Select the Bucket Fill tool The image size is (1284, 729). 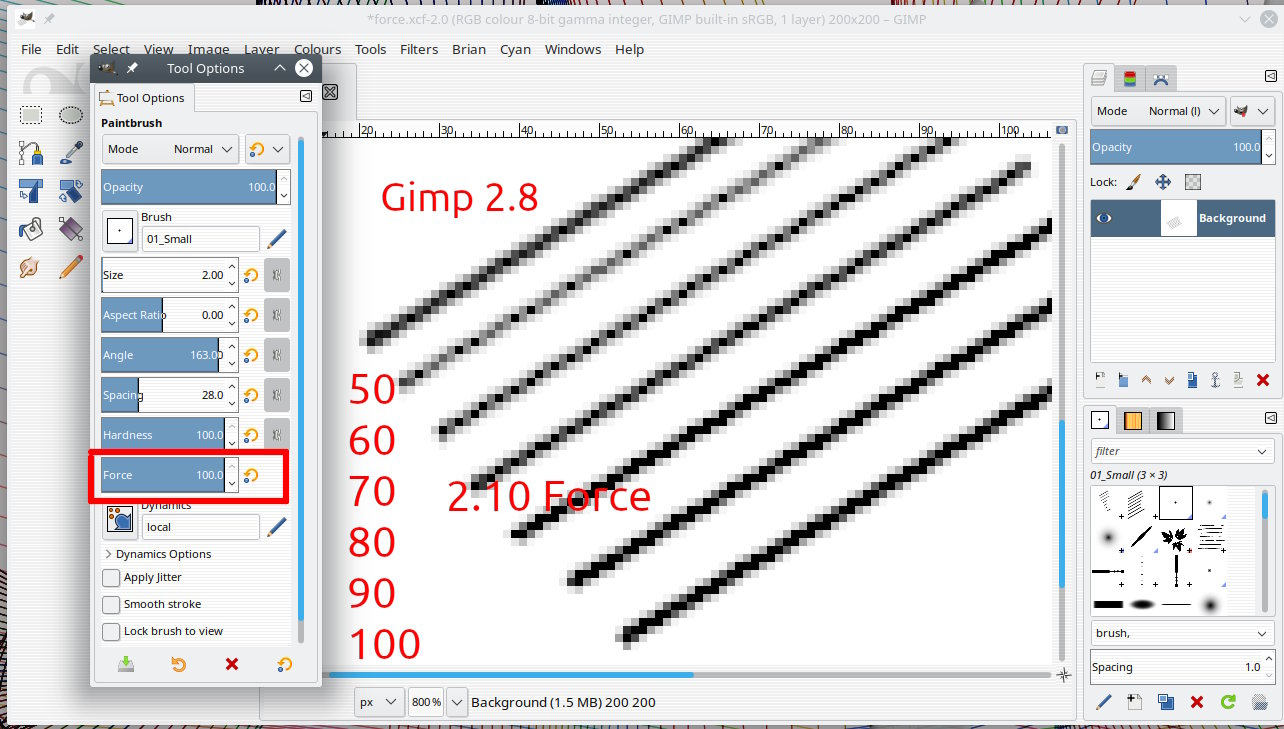pos(31,229)
